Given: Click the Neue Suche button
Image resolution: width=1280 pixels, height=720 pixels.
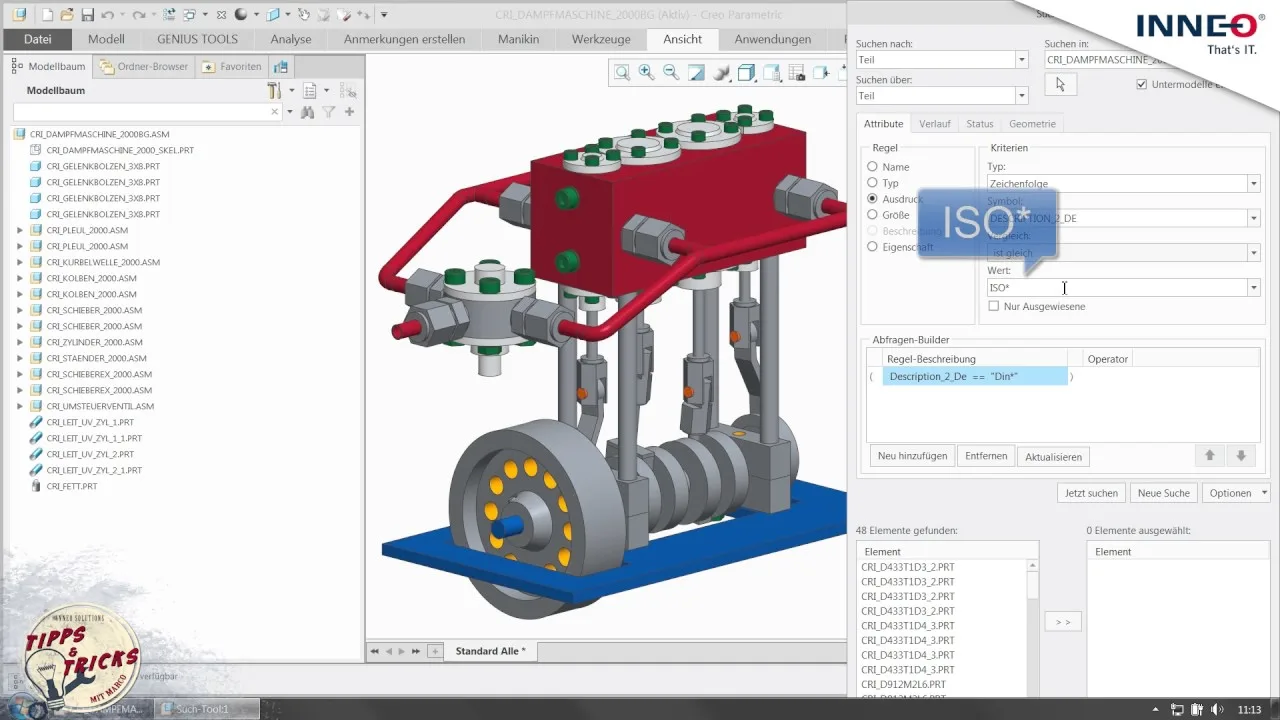Looking at the screenshot, I should click(1163, 493).
